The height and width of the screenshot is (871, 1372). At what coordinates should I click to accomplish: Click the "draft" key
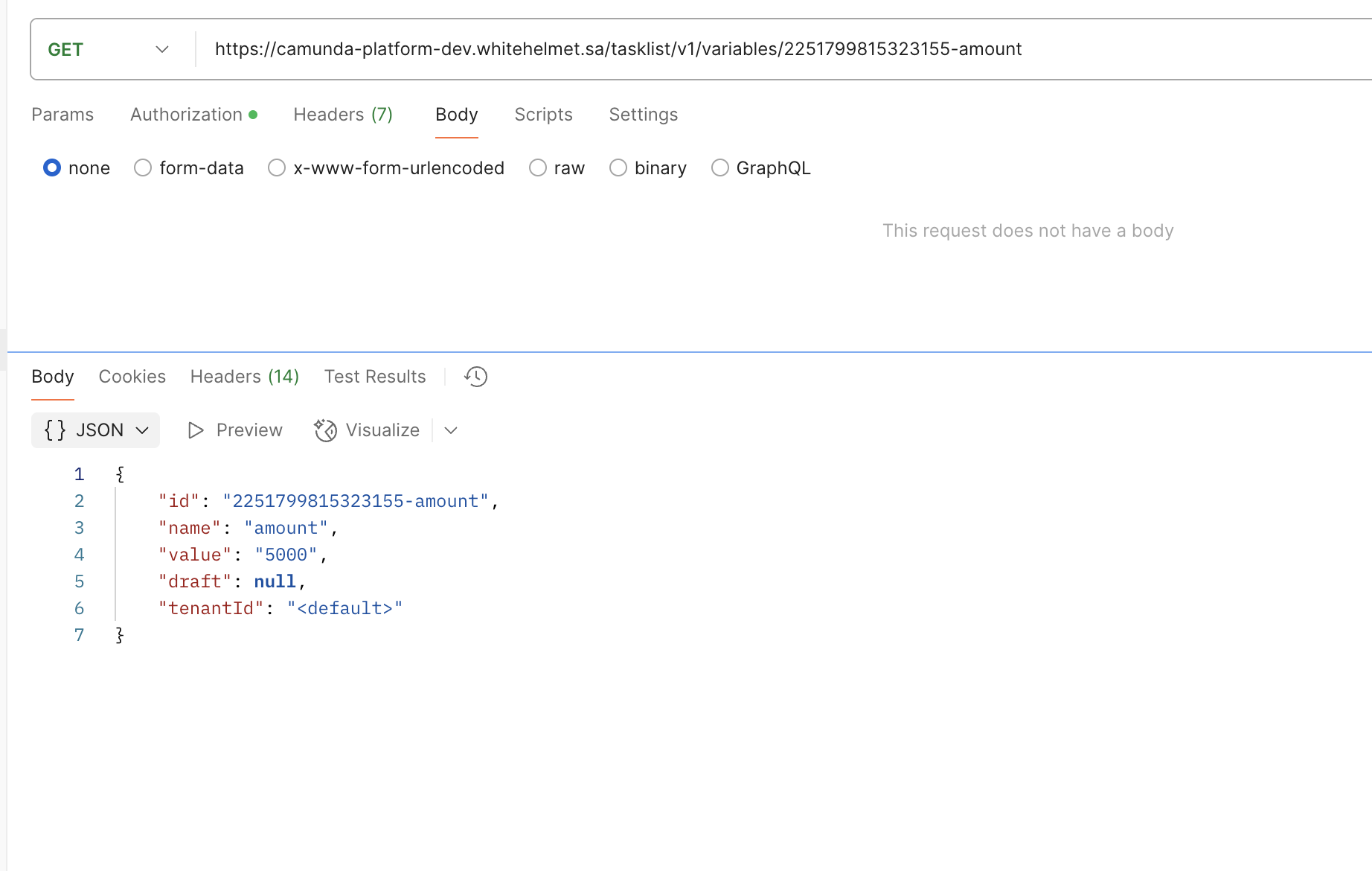point(196,581)
